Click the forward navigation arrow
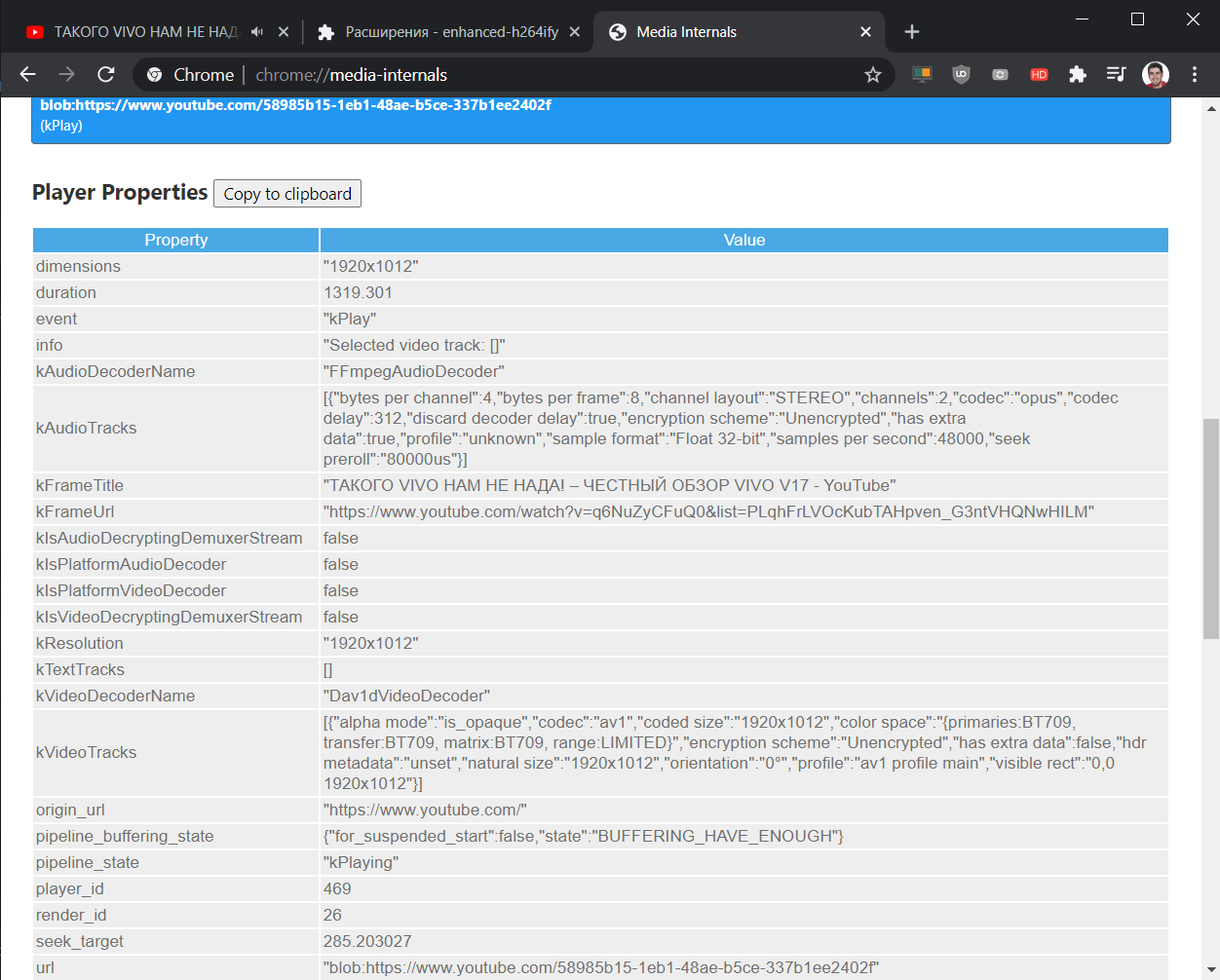This screenshot has width=1220, height=980. click(x=66, y=74)
